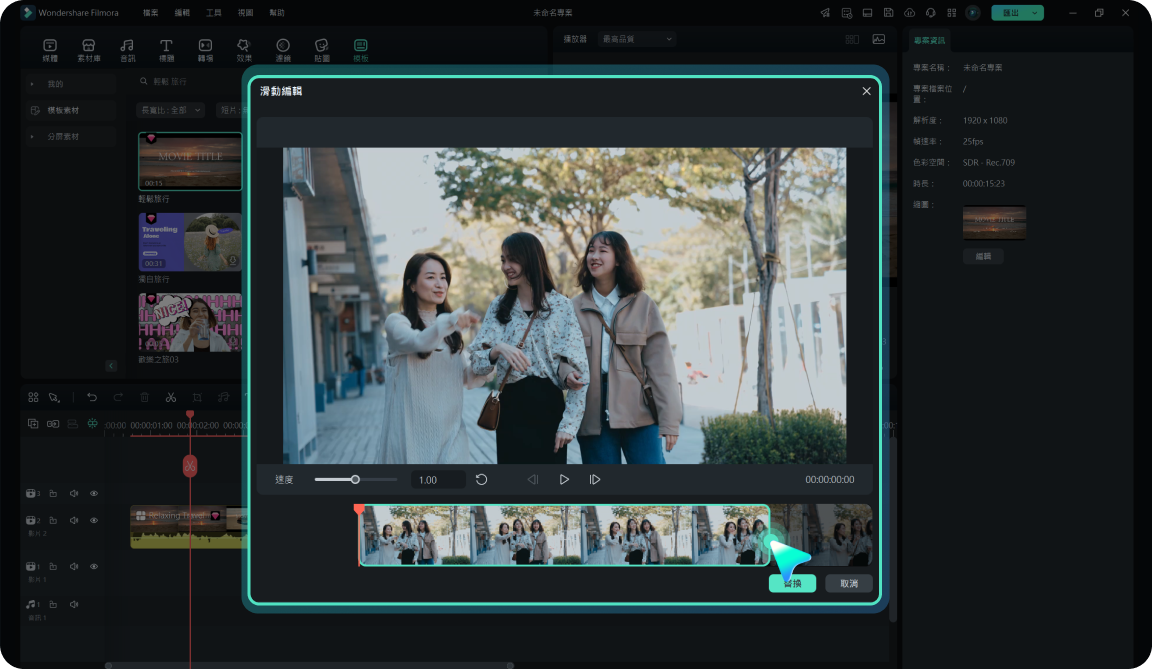Open the 媒體 (Media) panel

pos(50,49)
